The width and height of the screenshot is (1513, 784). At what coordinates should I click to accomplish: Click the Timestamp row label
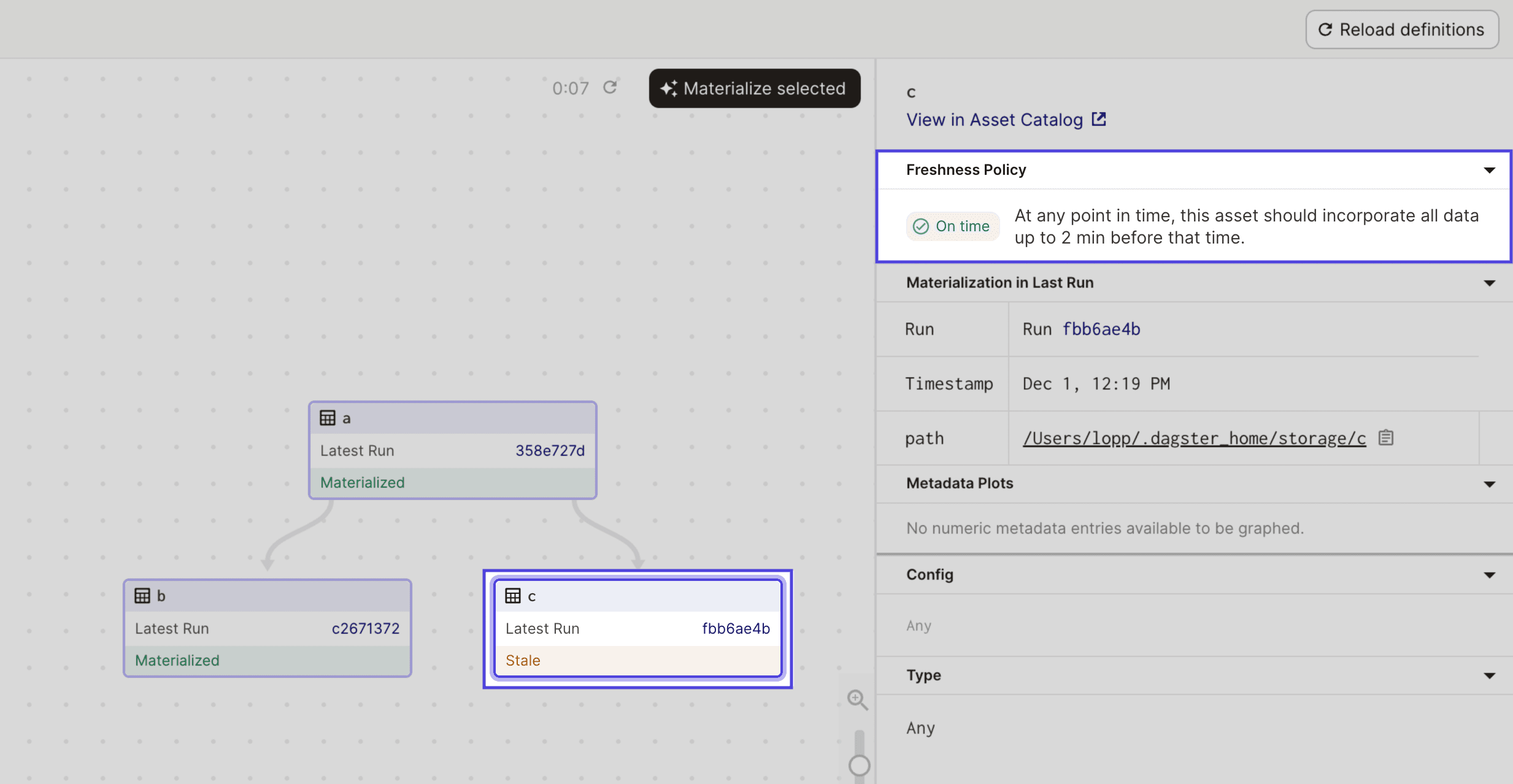pyautogui.click(x=949, y=384)
